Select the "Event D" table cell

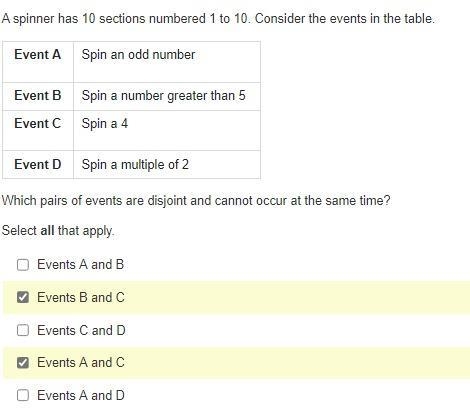[x=38, y=165]
